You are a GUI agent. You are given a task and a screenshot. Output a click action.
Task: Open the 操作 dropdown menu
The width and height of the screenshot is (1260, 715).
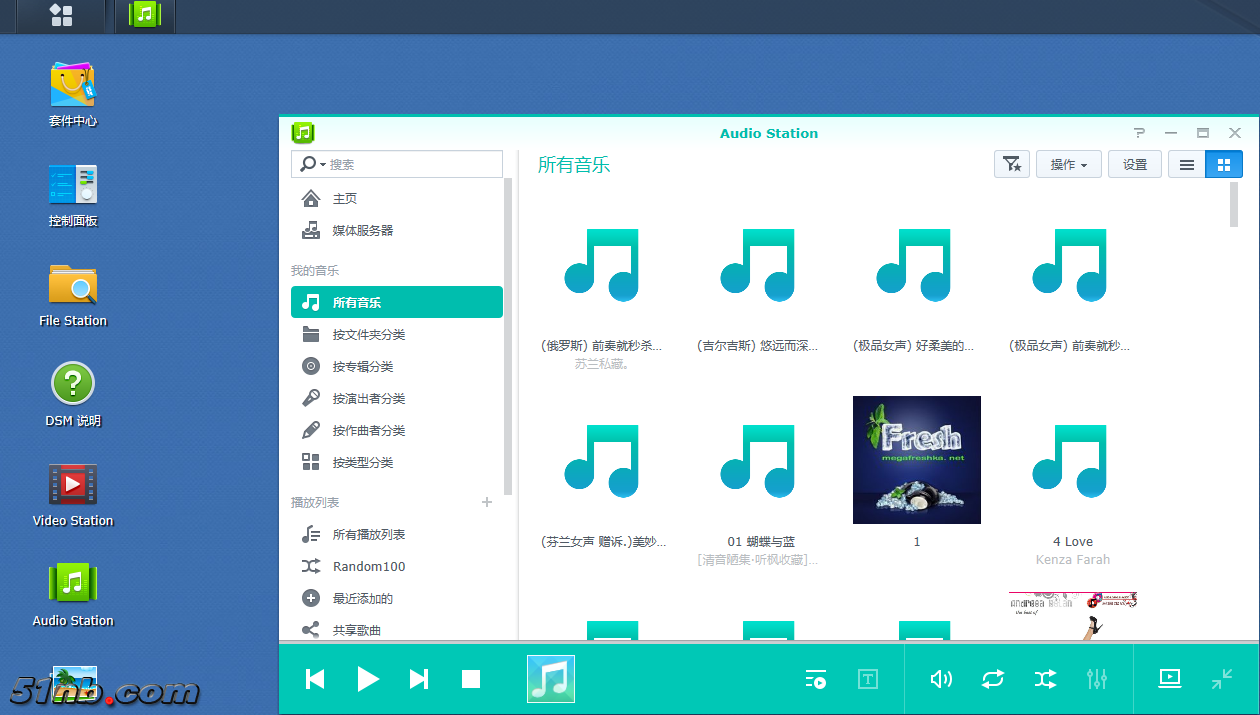coord(1069,165)
